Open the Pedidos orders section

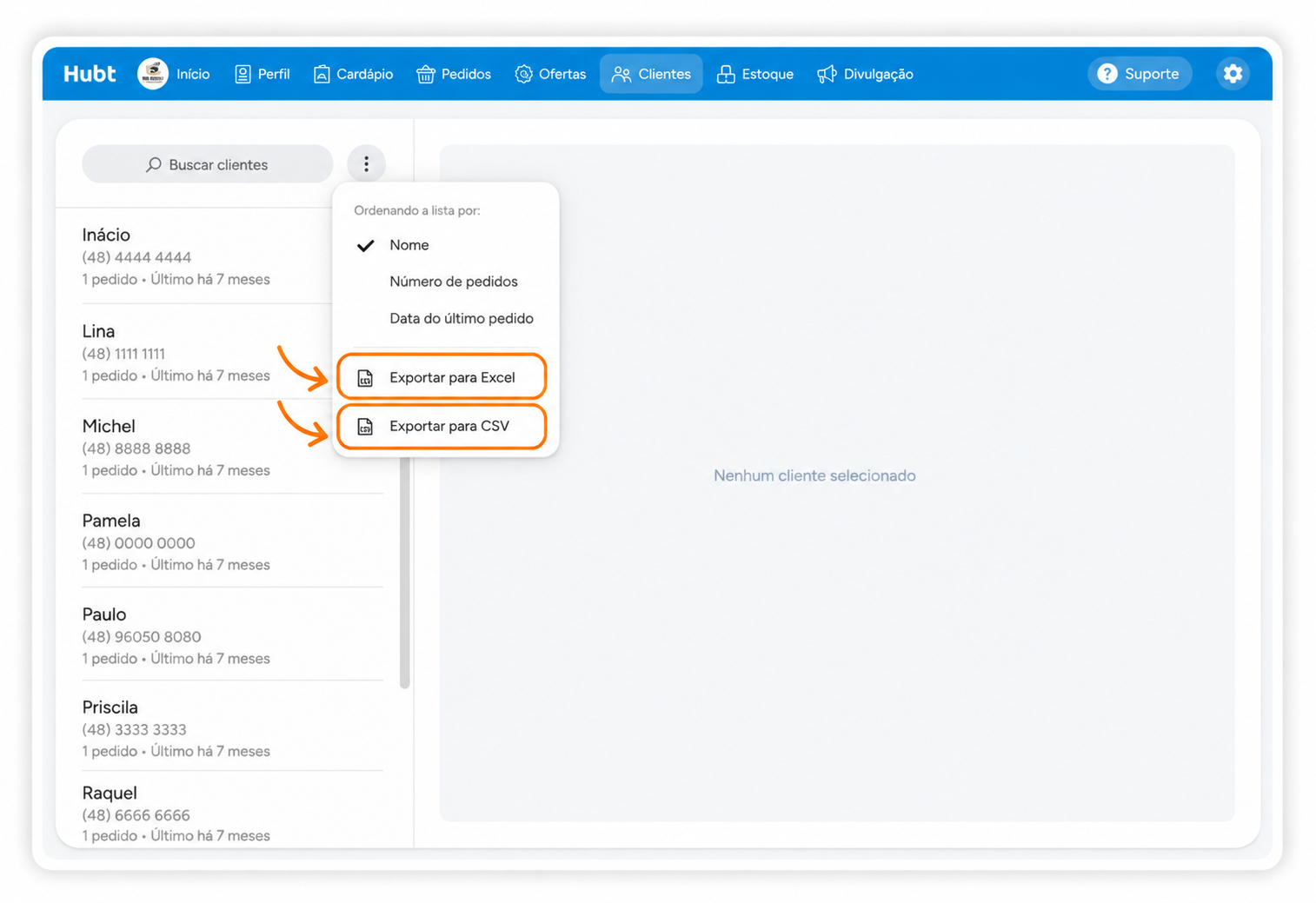454,74
